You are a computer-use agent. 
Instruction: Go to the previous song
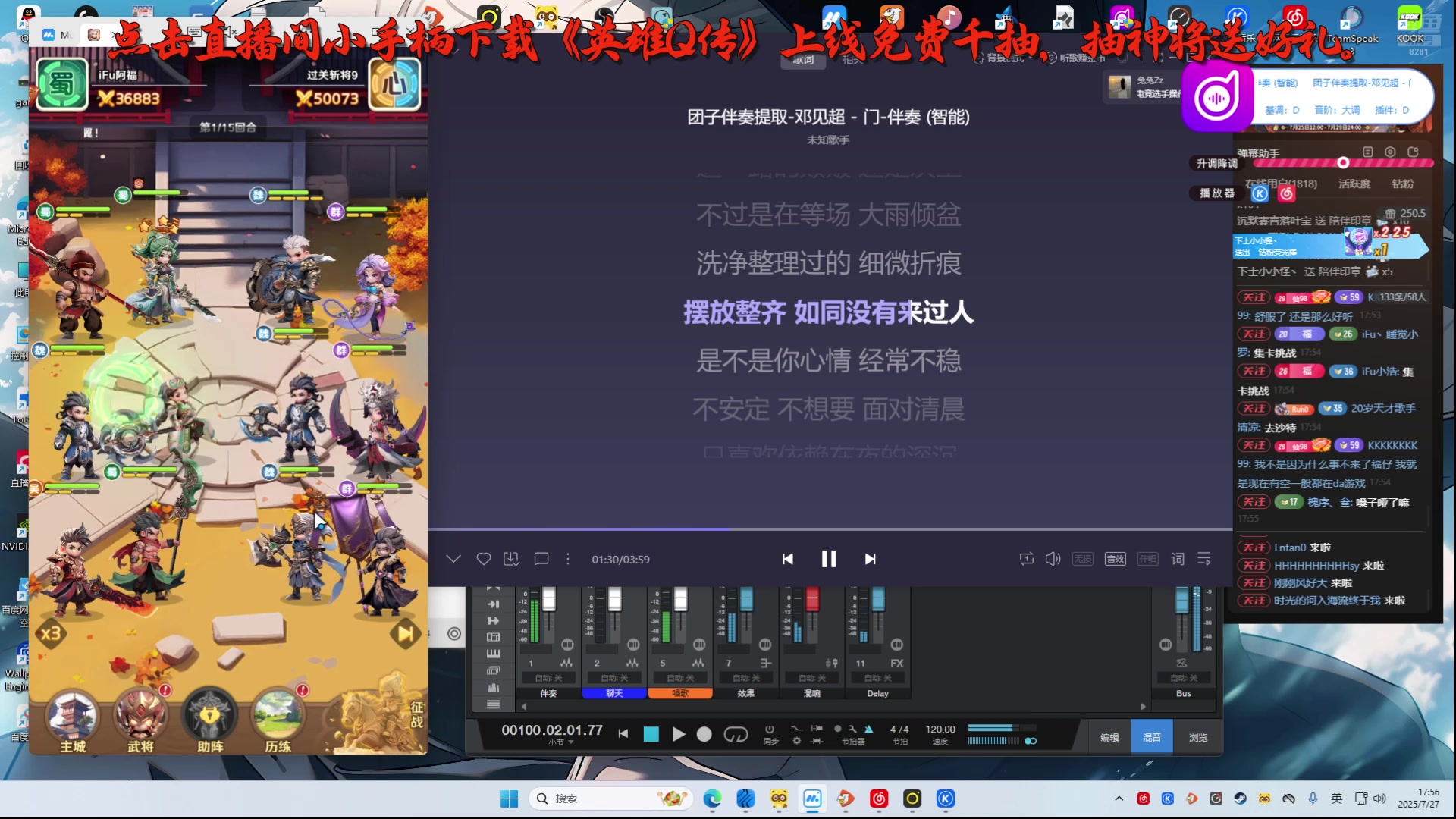788,559
